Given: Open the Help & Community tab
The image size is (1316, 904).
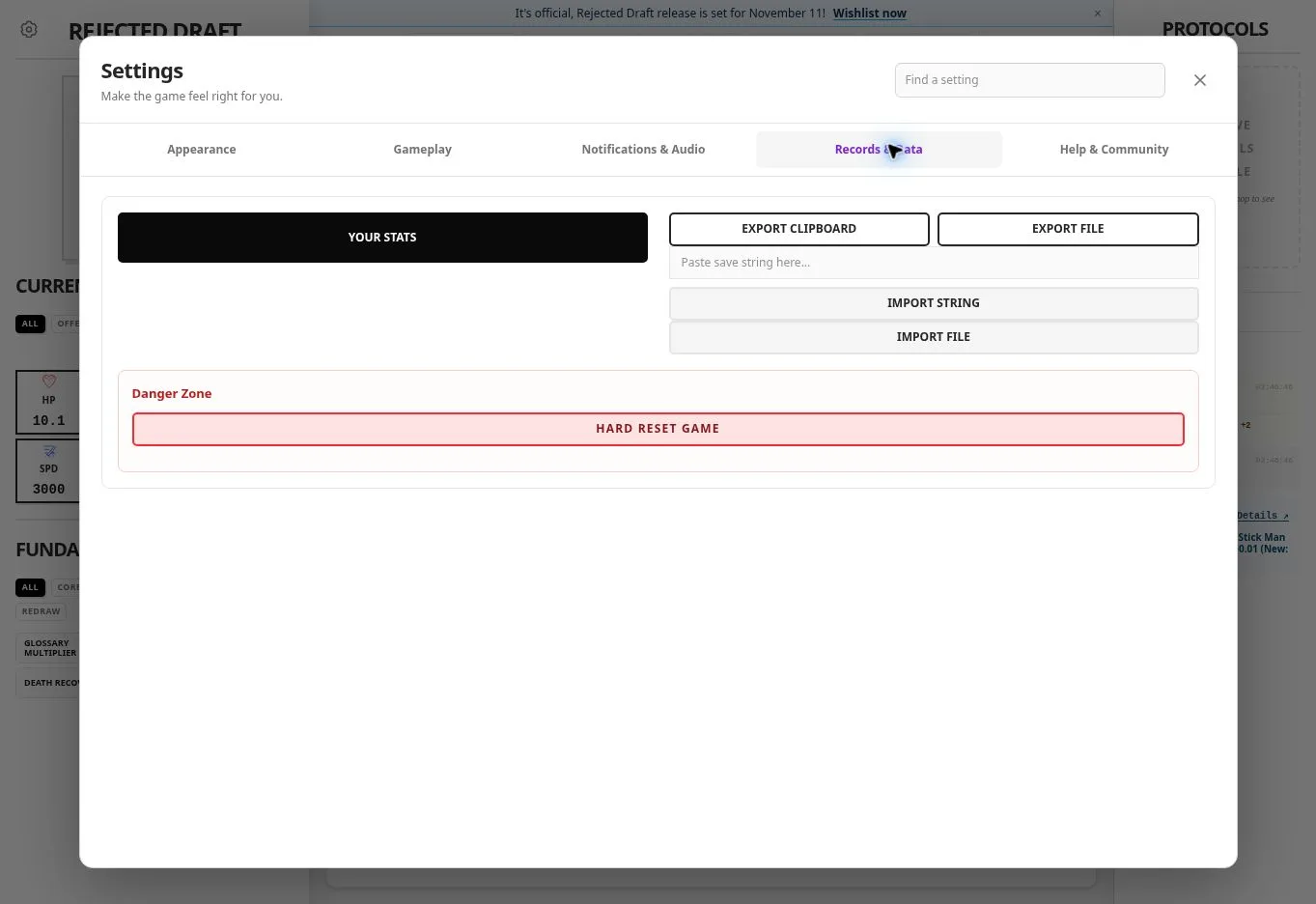Looking at the screenshot, I should (1114, 150).
